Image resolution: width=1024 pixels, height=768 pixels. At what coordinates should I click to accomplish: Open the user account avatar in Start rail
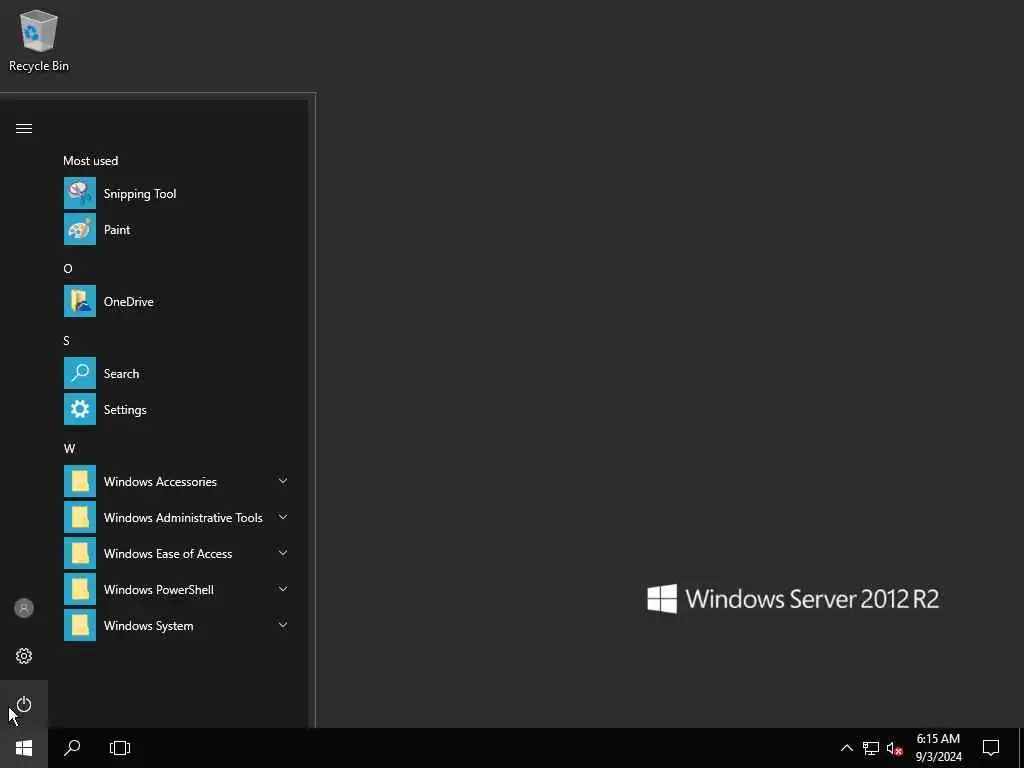coord(24,608)
